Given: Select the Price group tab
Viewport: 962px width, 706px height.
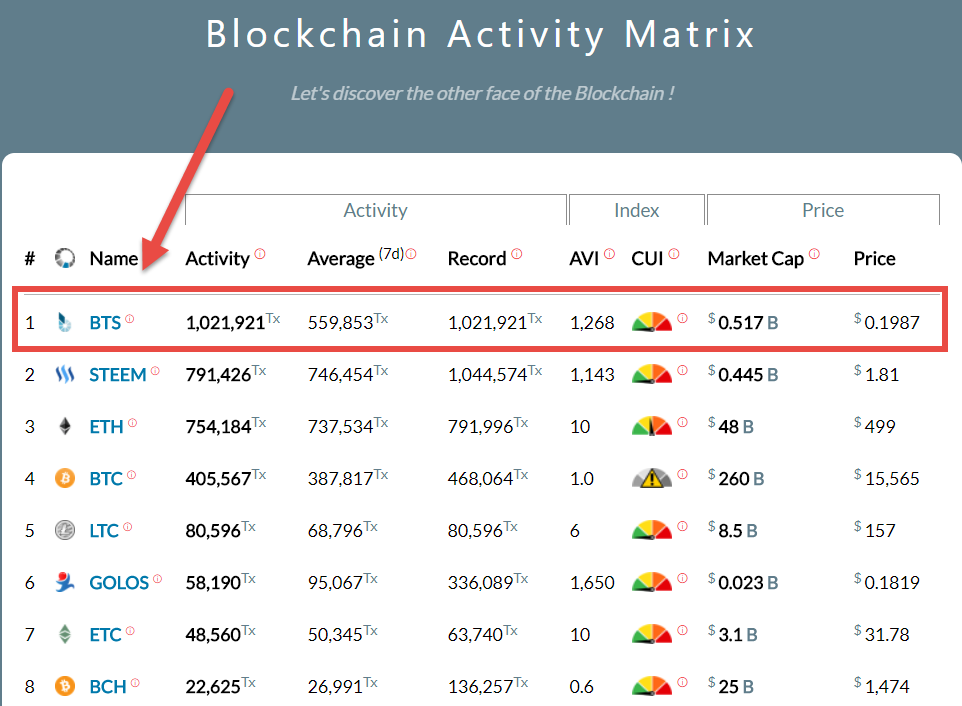Looking at the screenshot, I should tap(823, 210).
